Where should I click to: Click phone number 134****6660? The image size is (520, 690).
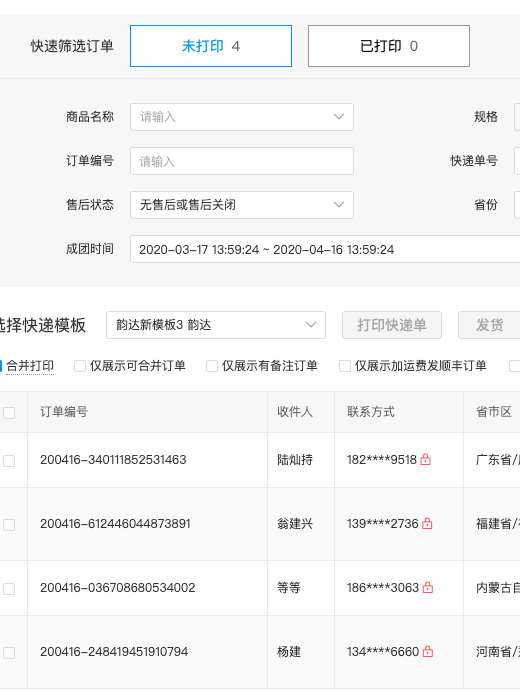click(x=383, y=652)
